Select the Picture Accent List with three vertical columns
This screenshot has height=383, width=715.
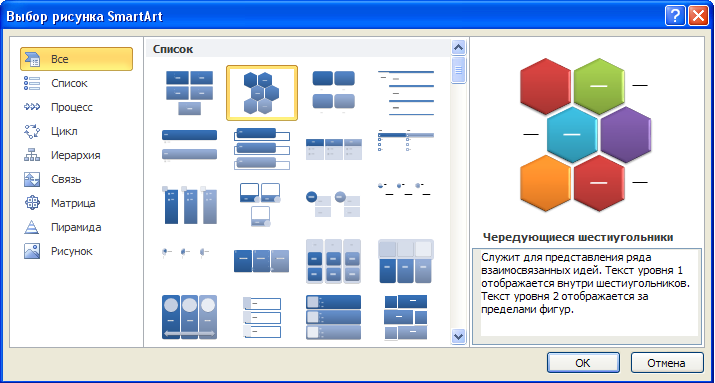coord(189,205)
